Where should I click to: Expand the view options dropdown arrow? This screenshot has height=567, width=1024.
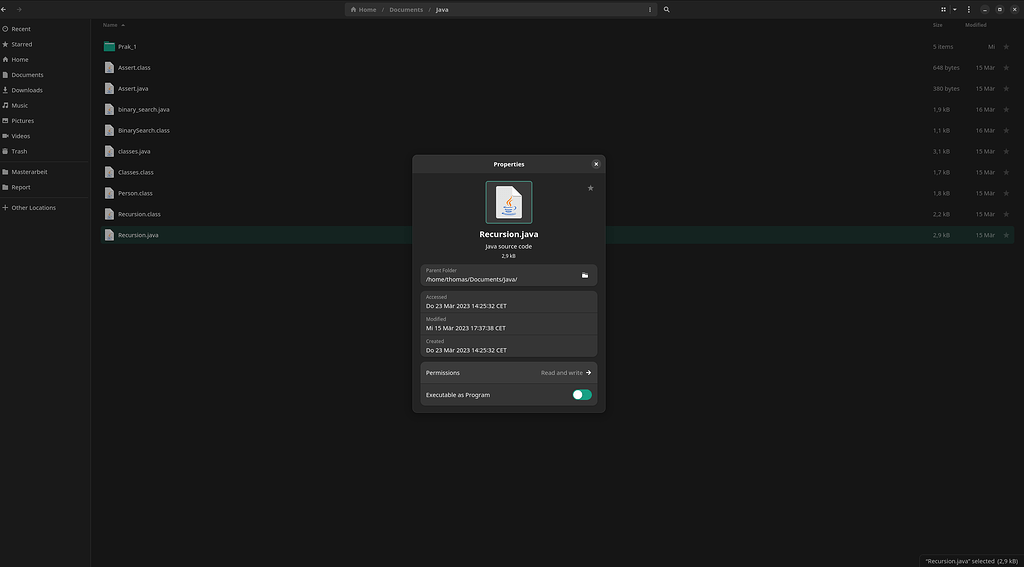point(955,9)
